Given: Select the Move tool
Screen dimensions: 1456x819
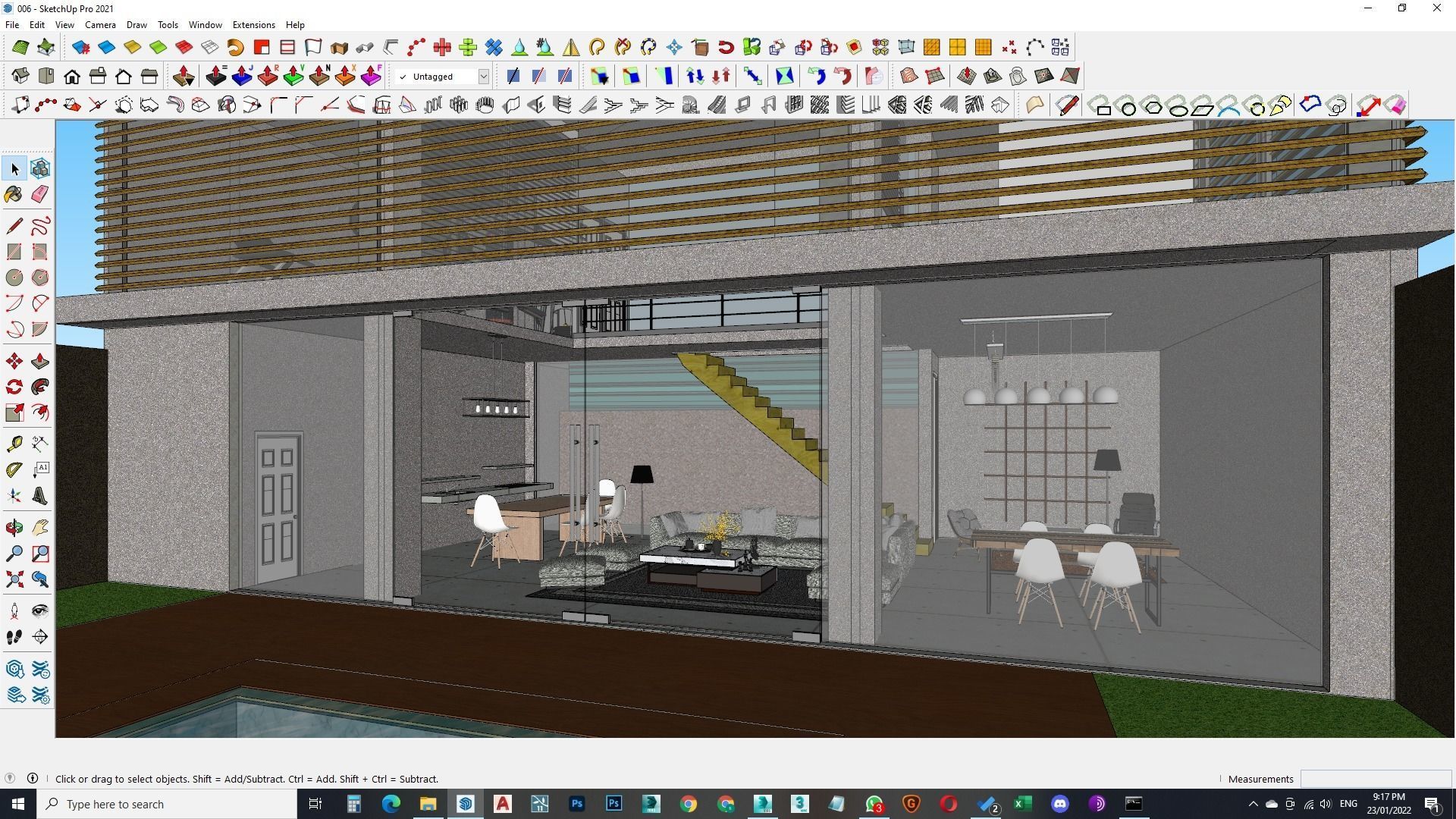Looking at the screenshot, I should point(14,362).
